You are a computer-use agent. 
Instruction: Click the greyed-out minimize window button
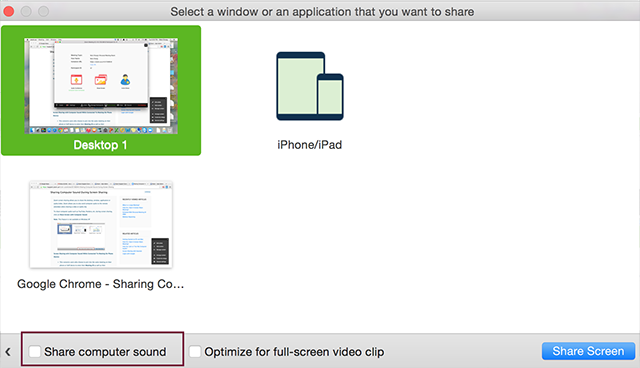pos(26,11)
